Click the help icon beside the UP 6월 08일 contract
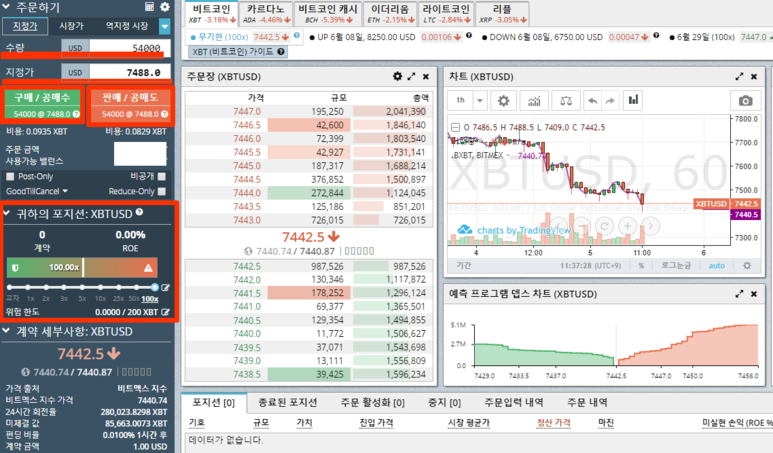Viewport: 773px width, 453px height. tap(469, 35)
